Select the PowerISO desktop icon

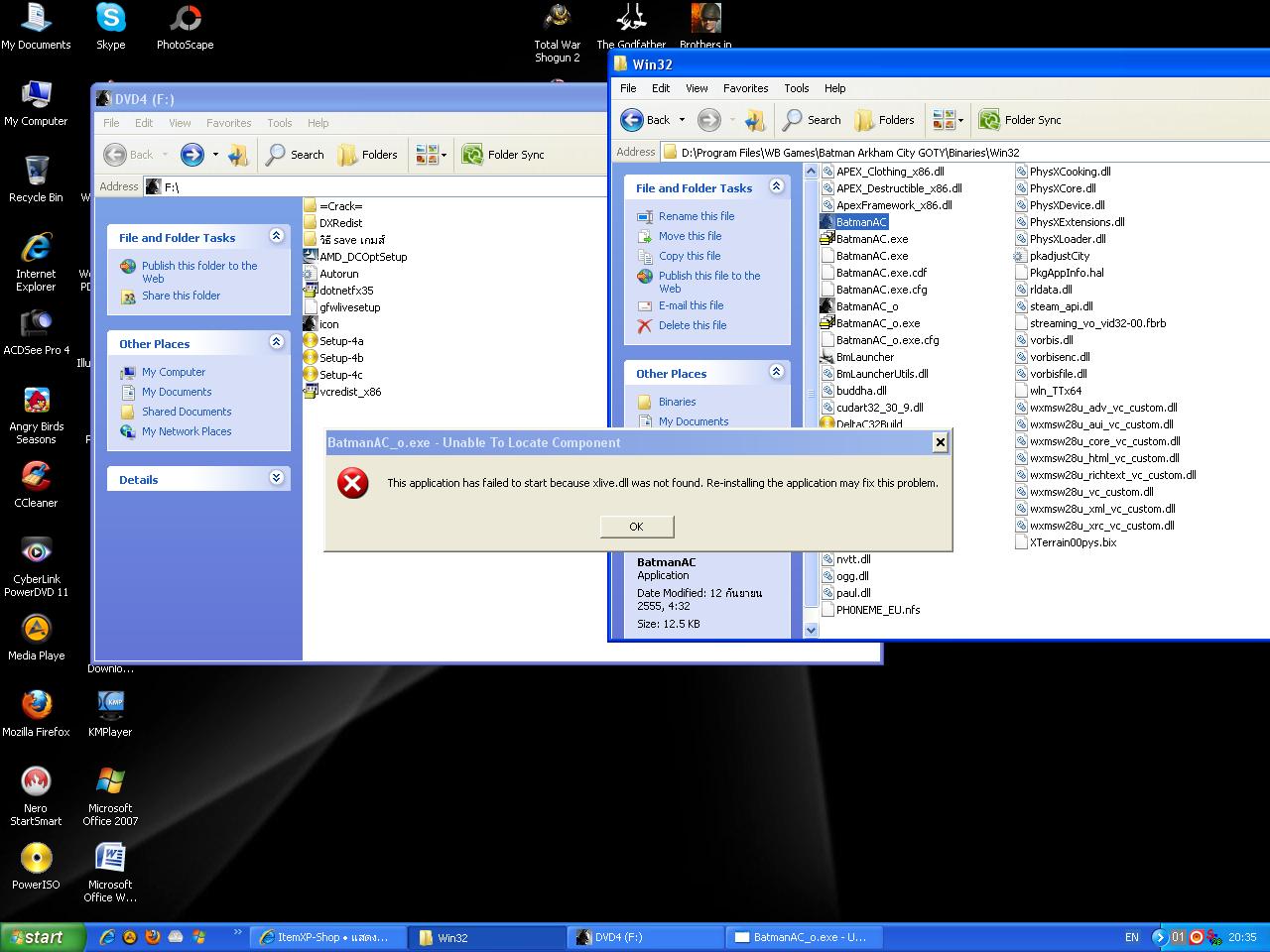pyautogui.click(x=36, y=866)
